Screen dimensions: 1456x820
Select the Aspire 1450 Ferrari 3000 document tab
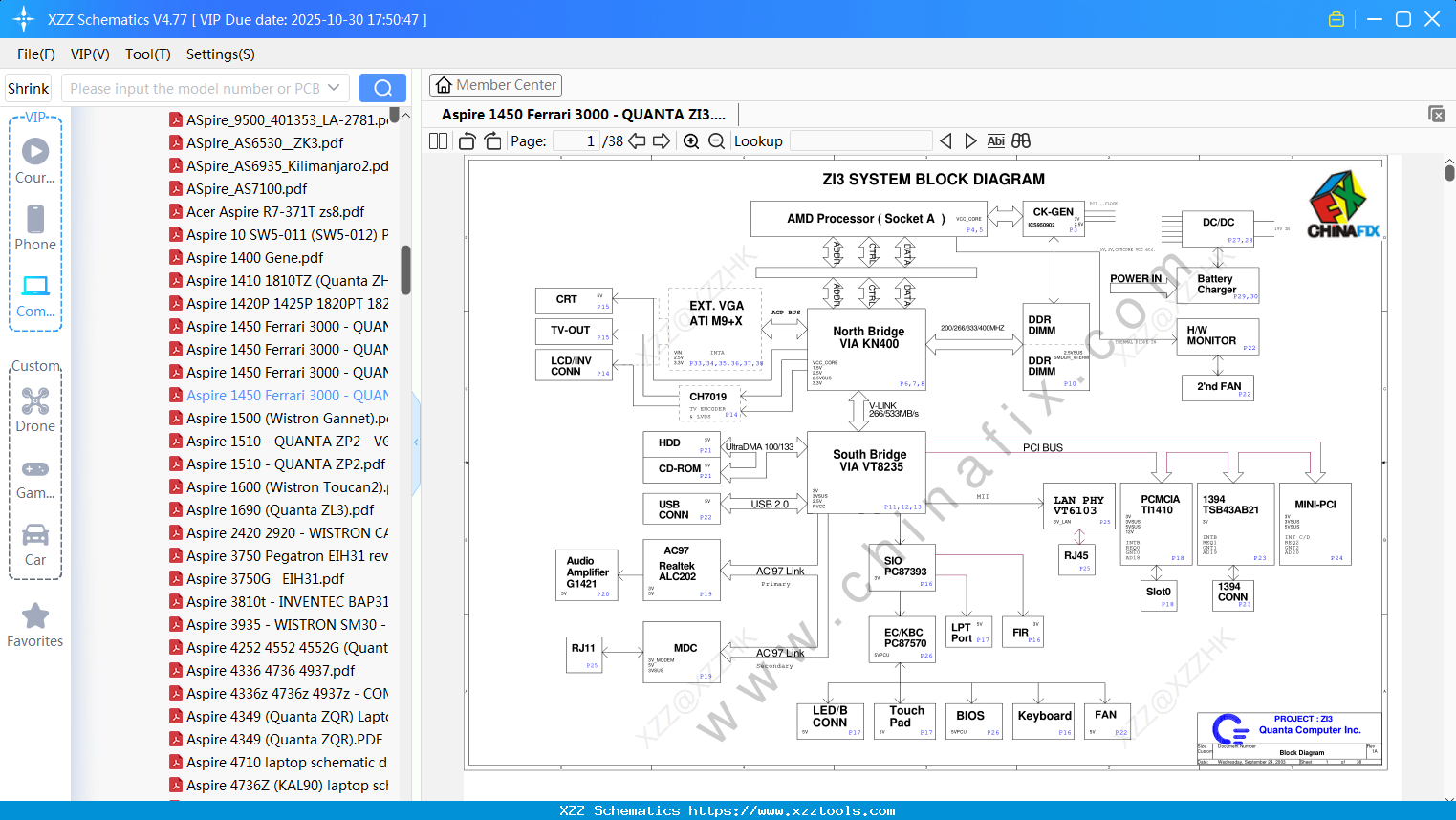[583, 115]
